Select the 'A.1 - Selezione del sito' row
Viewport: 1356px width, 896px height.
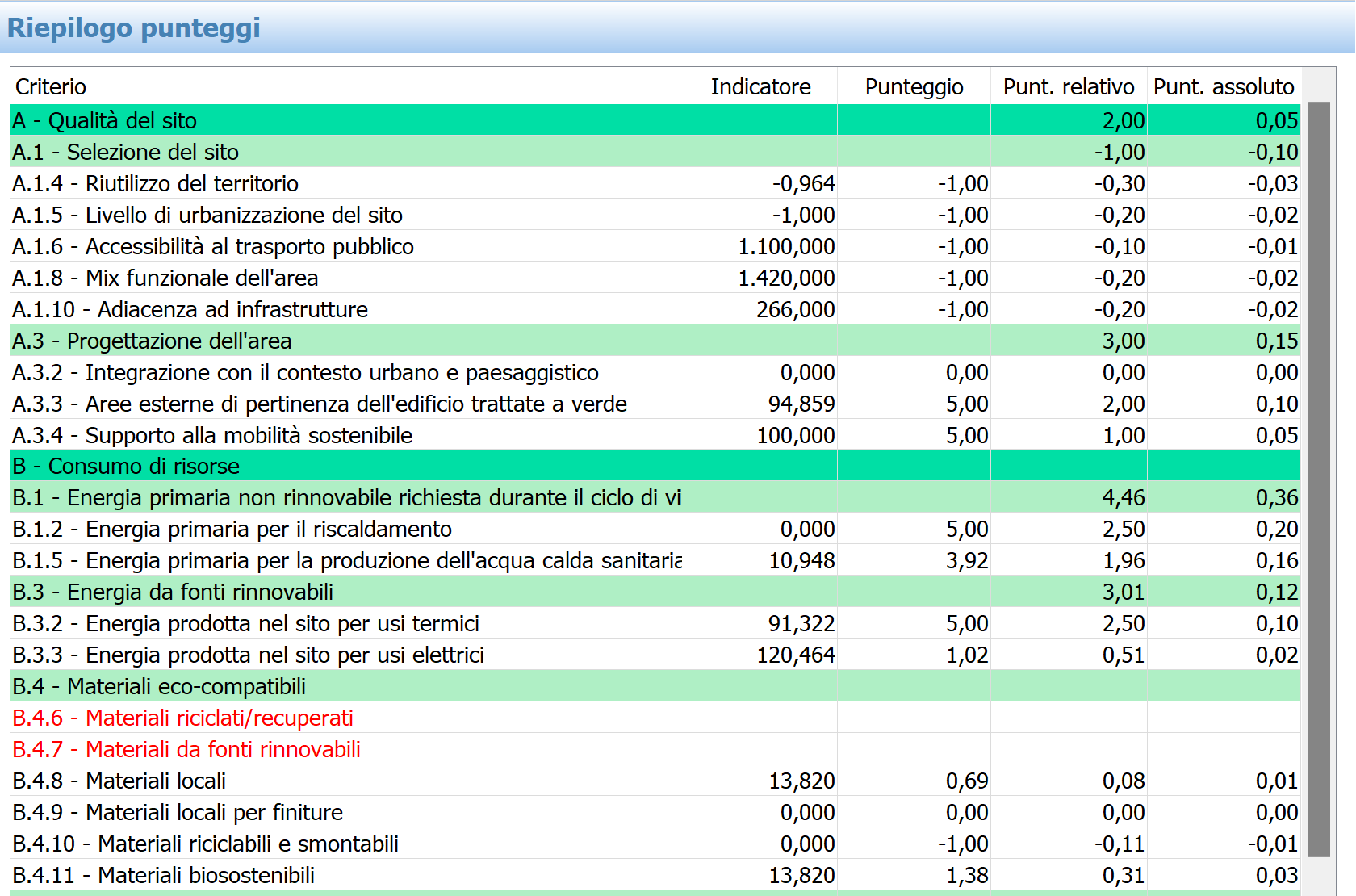point(655,152)
